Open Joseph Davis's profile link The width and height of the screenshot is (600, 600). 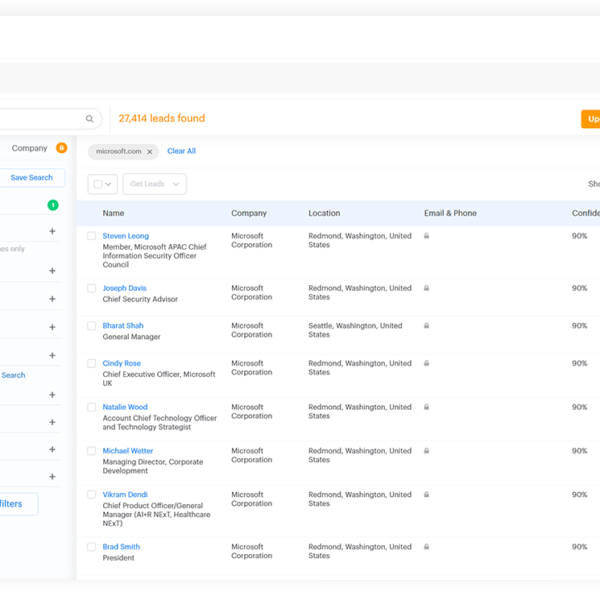point(124,288)
